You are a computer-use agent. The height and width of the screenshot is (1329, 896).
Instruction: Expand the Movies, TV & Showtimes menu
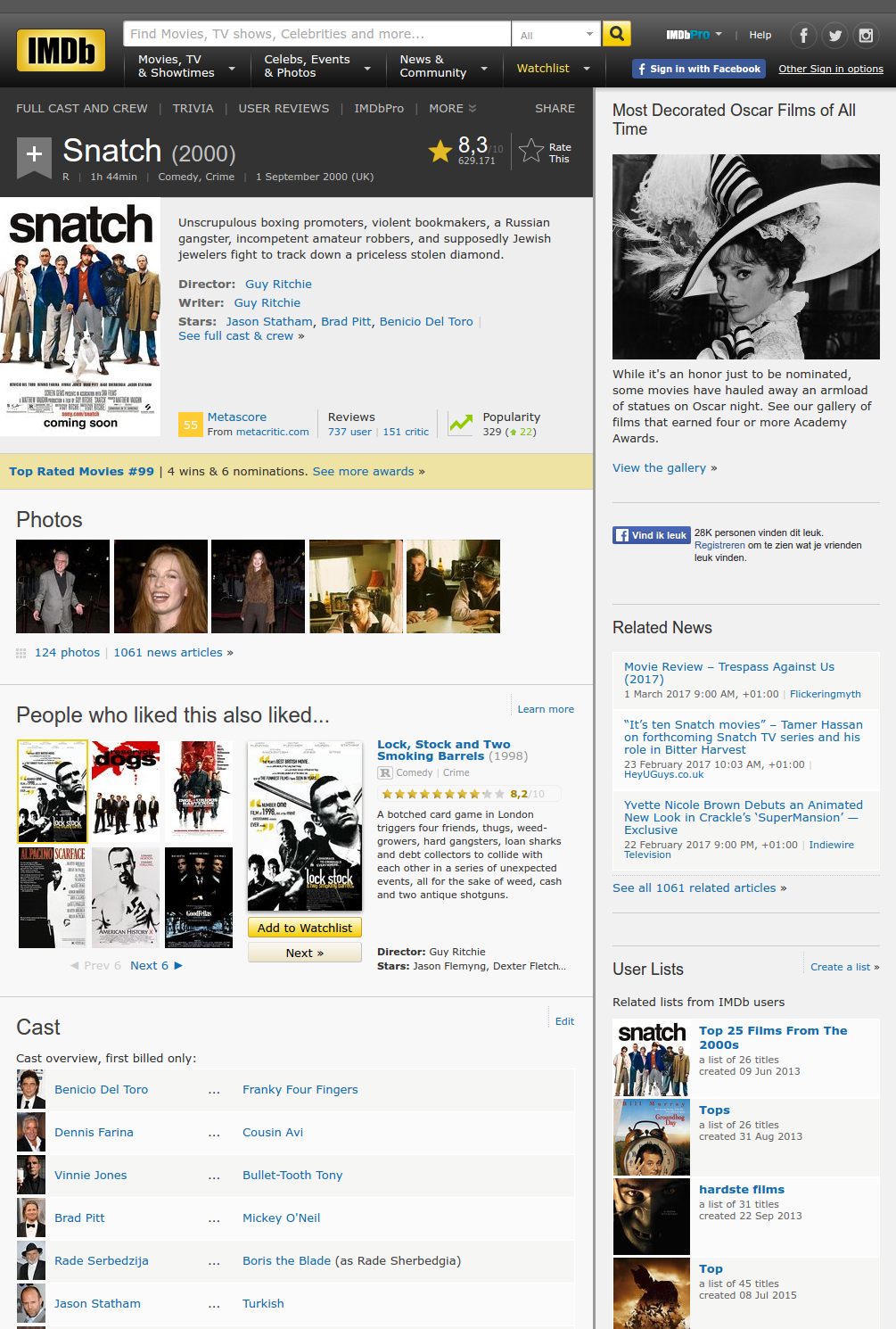coord(186,67)
